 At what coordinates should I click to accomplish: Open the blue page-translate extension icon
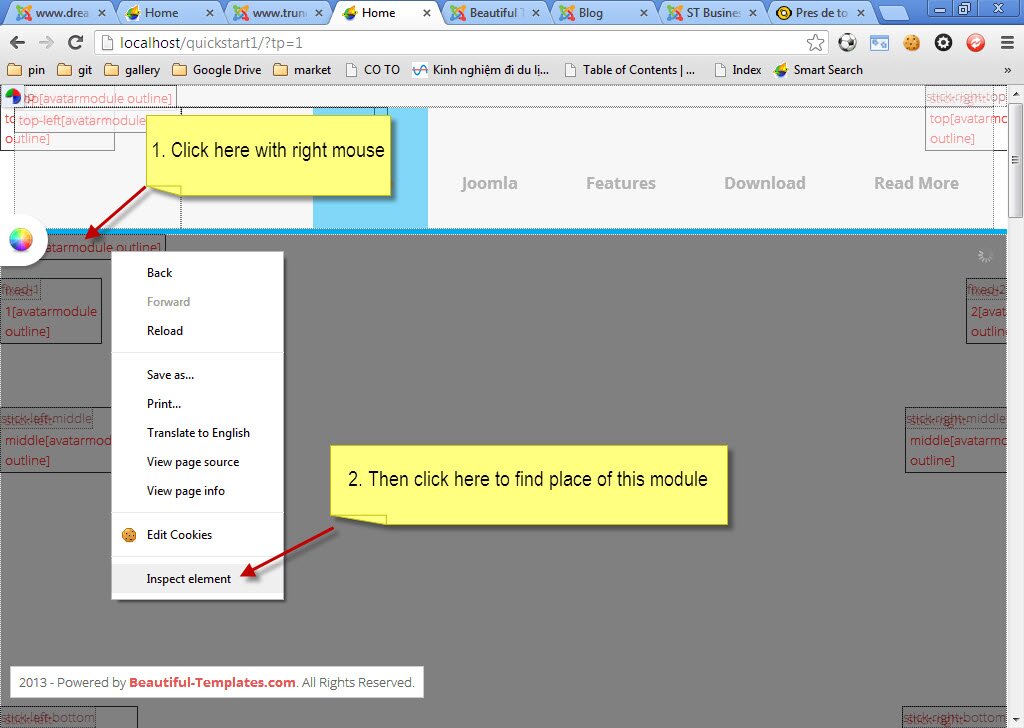point(879,43)
